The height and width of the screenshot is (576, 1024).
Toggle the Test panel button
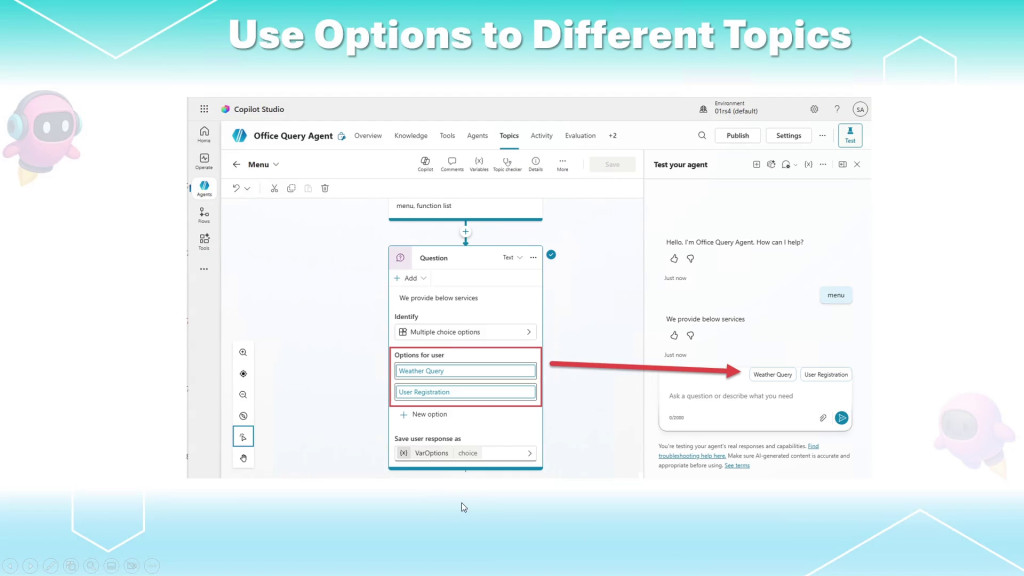coord(850,135)
